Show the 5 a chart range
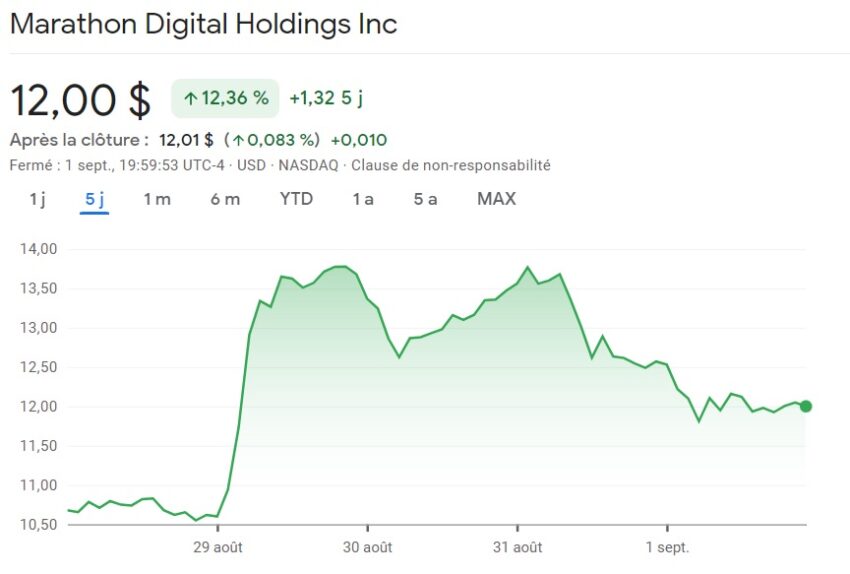Image resolution: width=850 pixels, height=574 pixels. [425, 199]
